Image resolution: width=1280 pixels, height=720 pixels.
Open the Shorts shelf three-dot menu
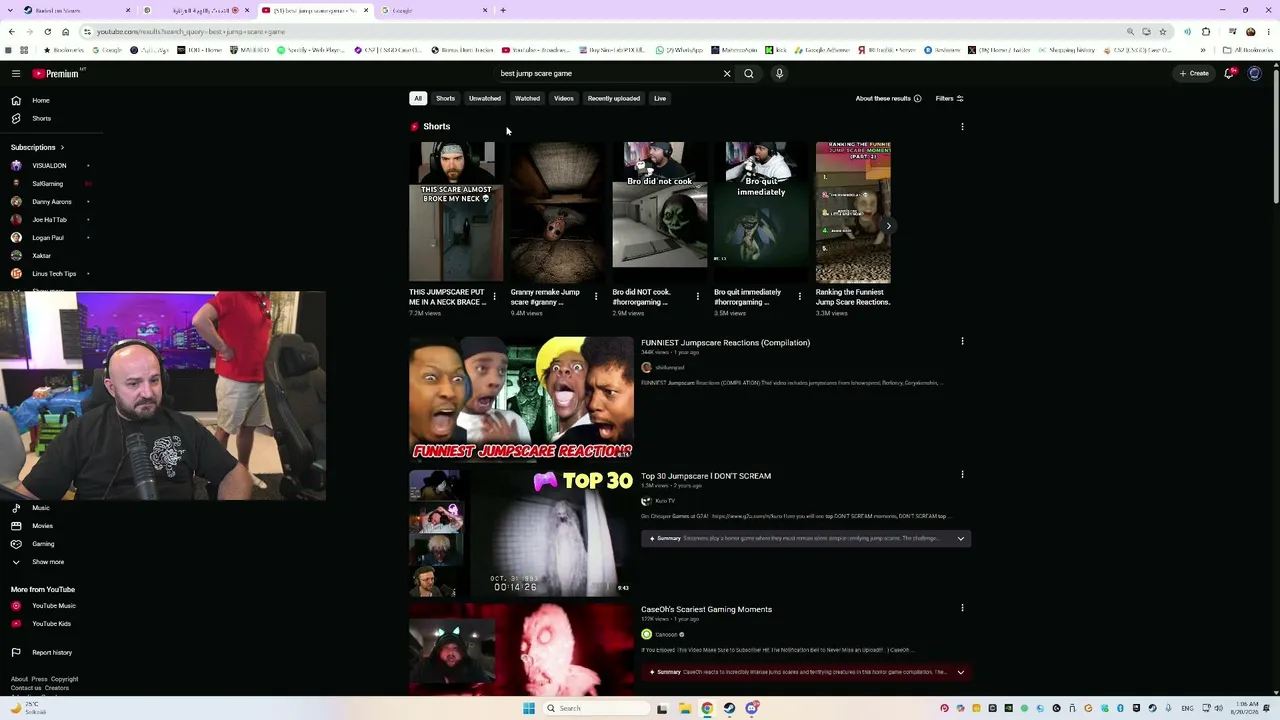tap(962, 127)
